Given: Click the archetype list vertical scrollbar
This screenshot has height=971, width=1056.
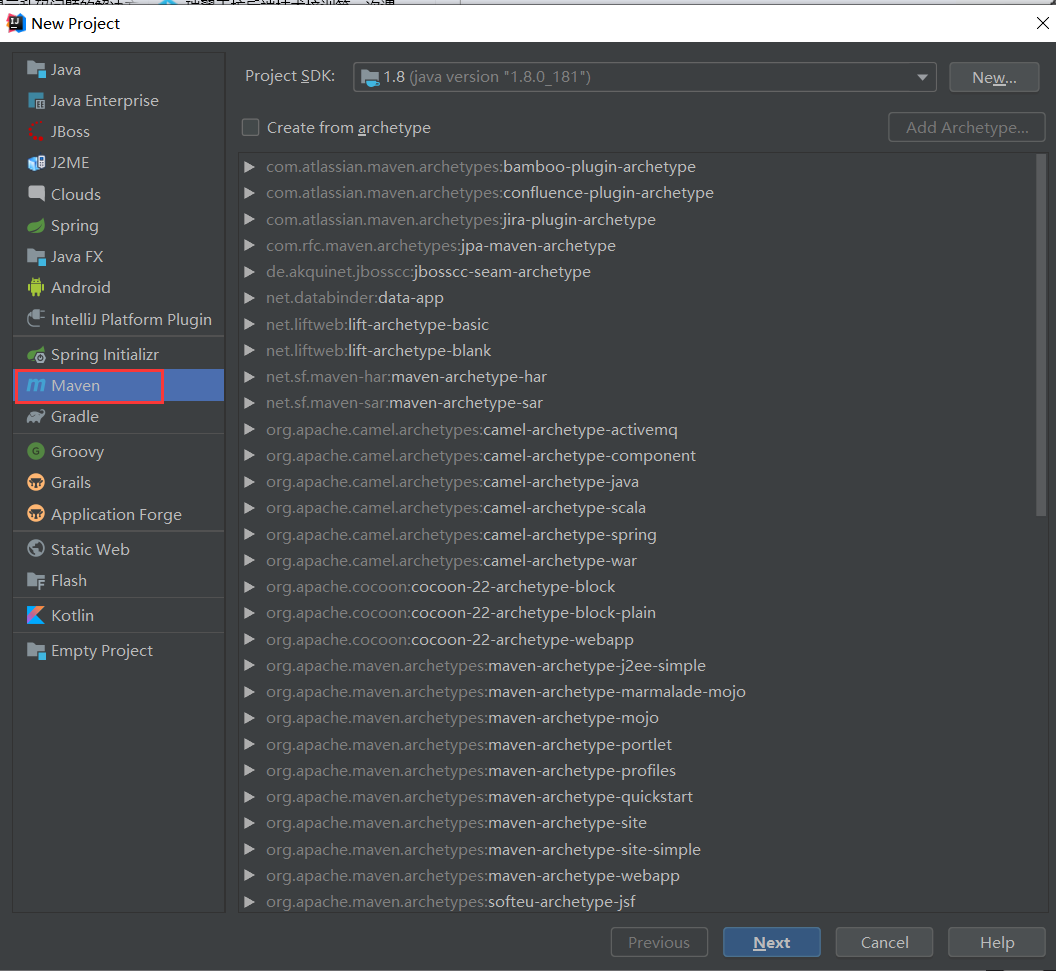Looking at the screenshot, I should coord(1041,335).
